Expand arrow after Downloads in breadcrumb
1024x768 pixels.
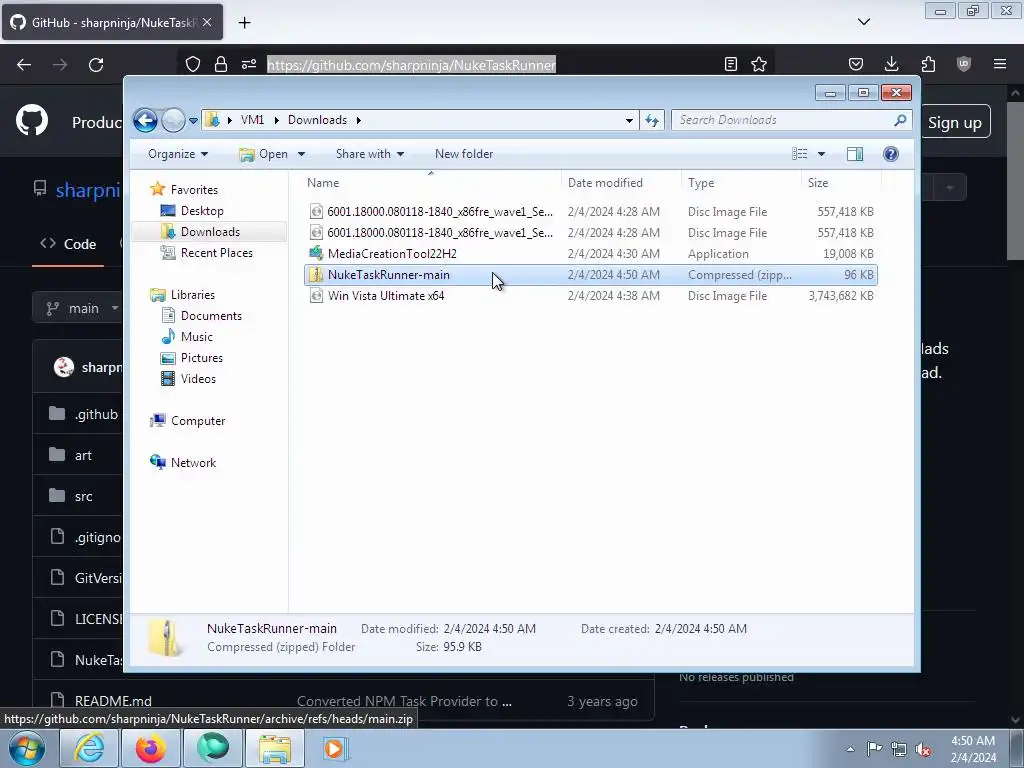coord(359,120)
